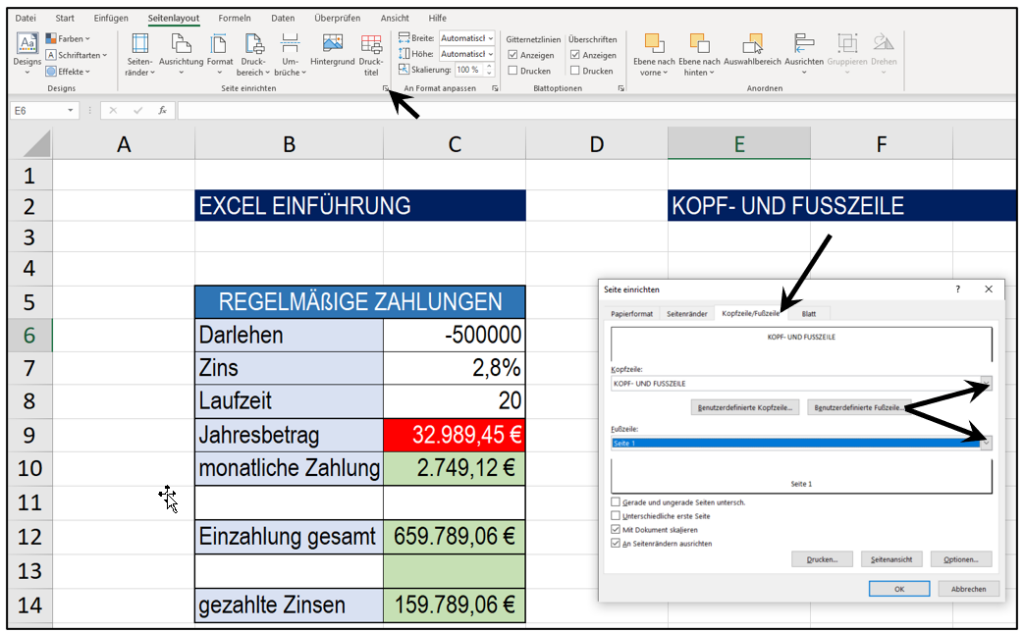This screenshot has width=1024, height=632.
Task: Click into the formula bar input
Action: (596, 111)
